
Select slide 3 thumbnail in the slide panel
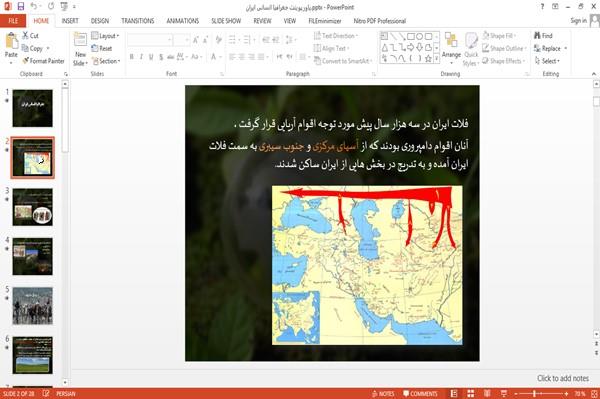[x=33, y=207]
